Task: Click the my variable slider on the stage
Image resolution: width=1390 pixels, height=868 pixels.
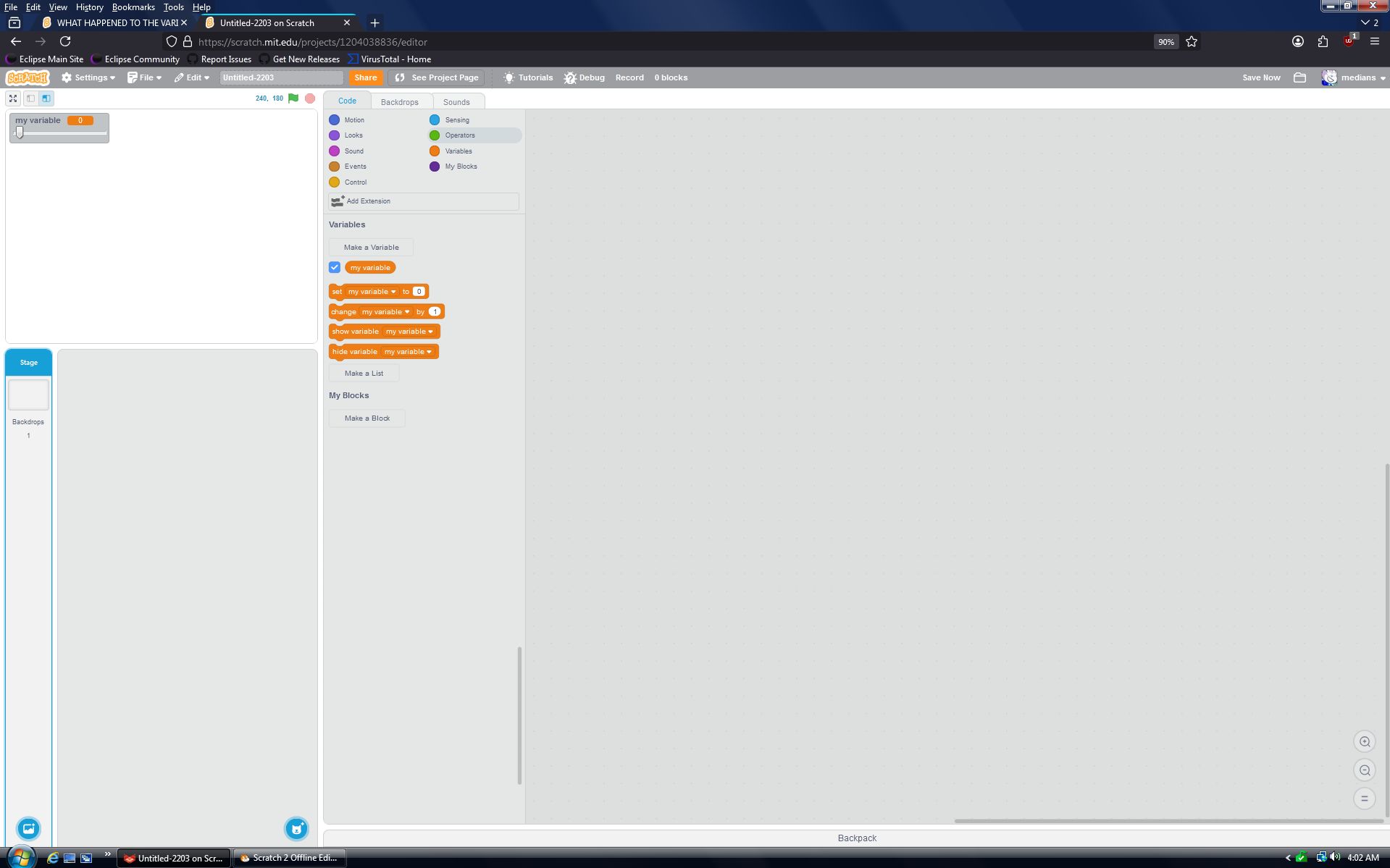Action: [x=21, y=133]
